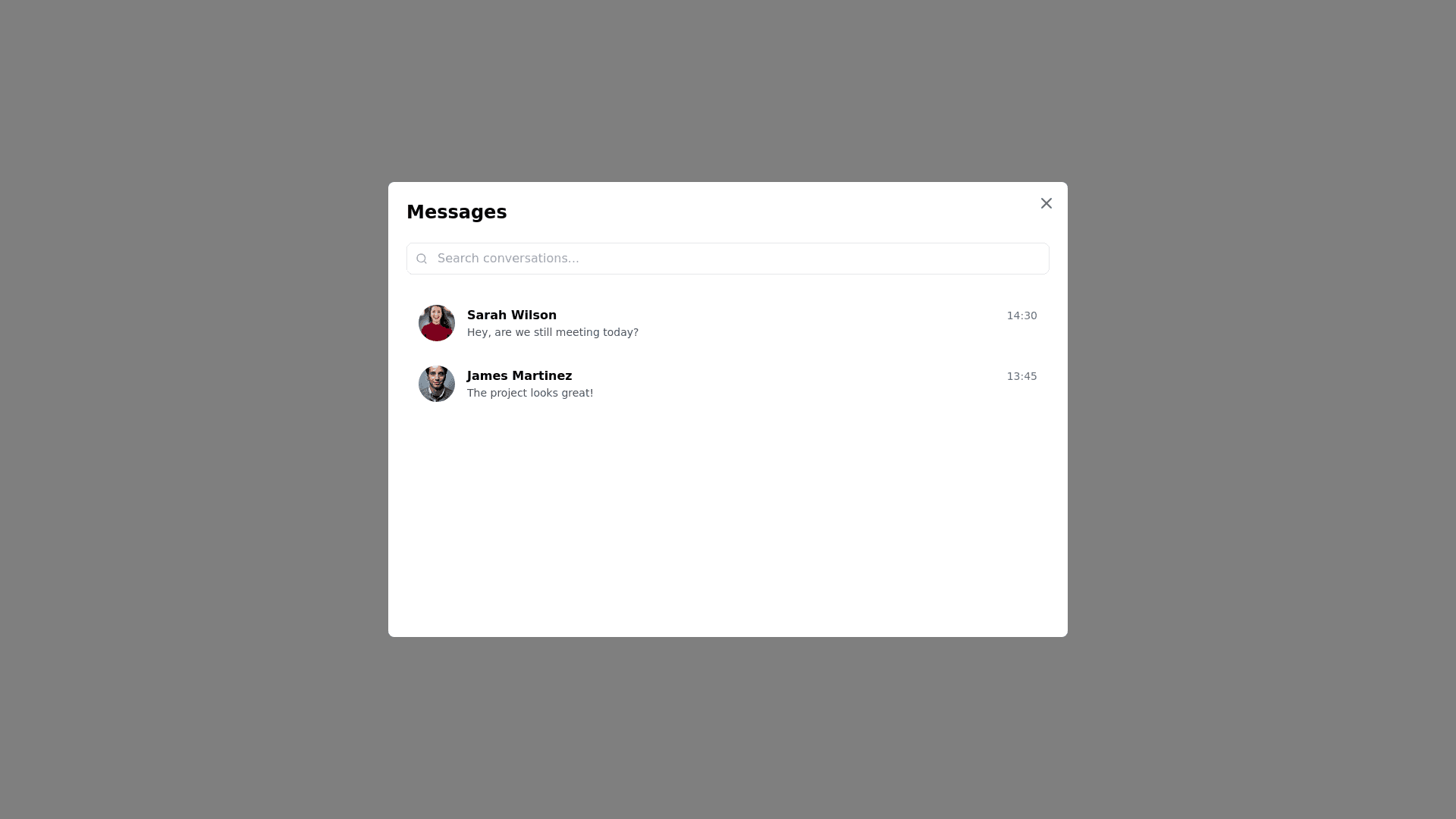
Task: Open the James Martinez conversation row
Action: click(x=728, y=384)
